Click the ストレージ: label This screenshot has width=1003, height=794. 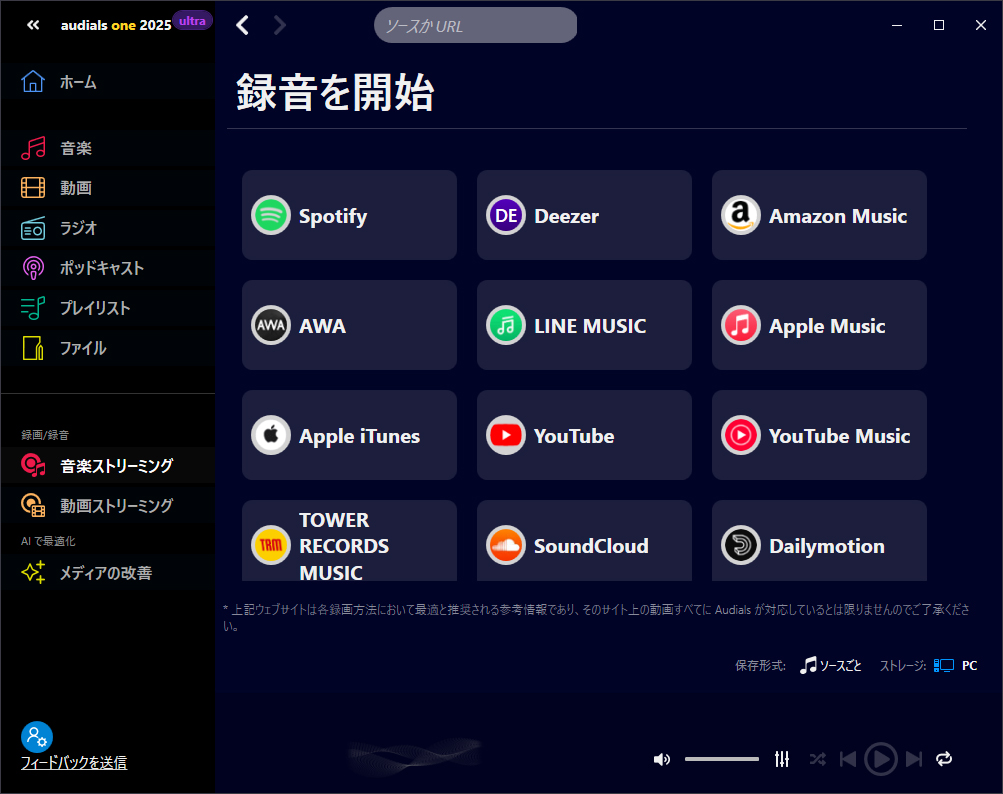pyautogui.click(x=903, y=665)
